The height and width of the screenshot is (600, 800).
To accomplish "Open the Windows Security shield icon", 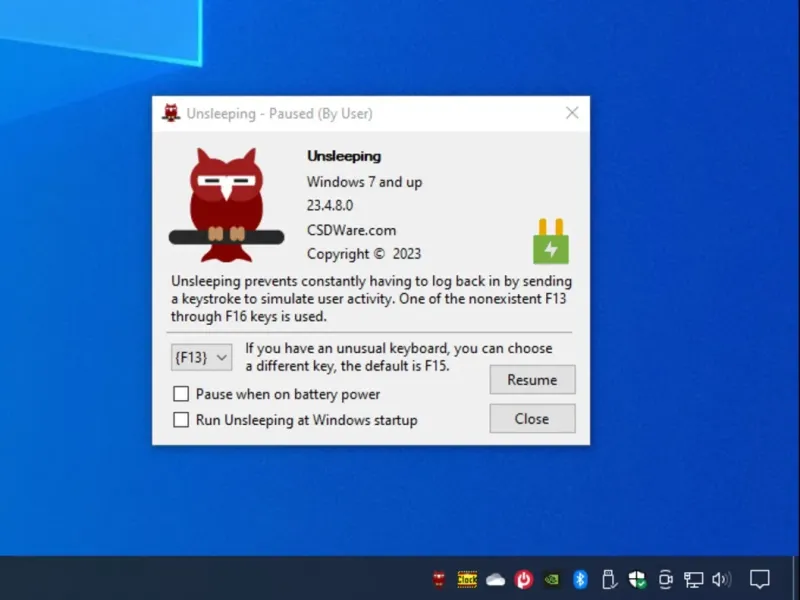I will tap(637, 579).
